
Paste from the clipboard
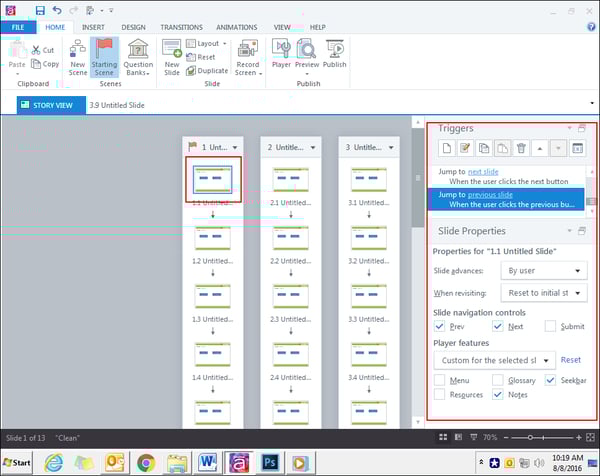pos(17,57)
